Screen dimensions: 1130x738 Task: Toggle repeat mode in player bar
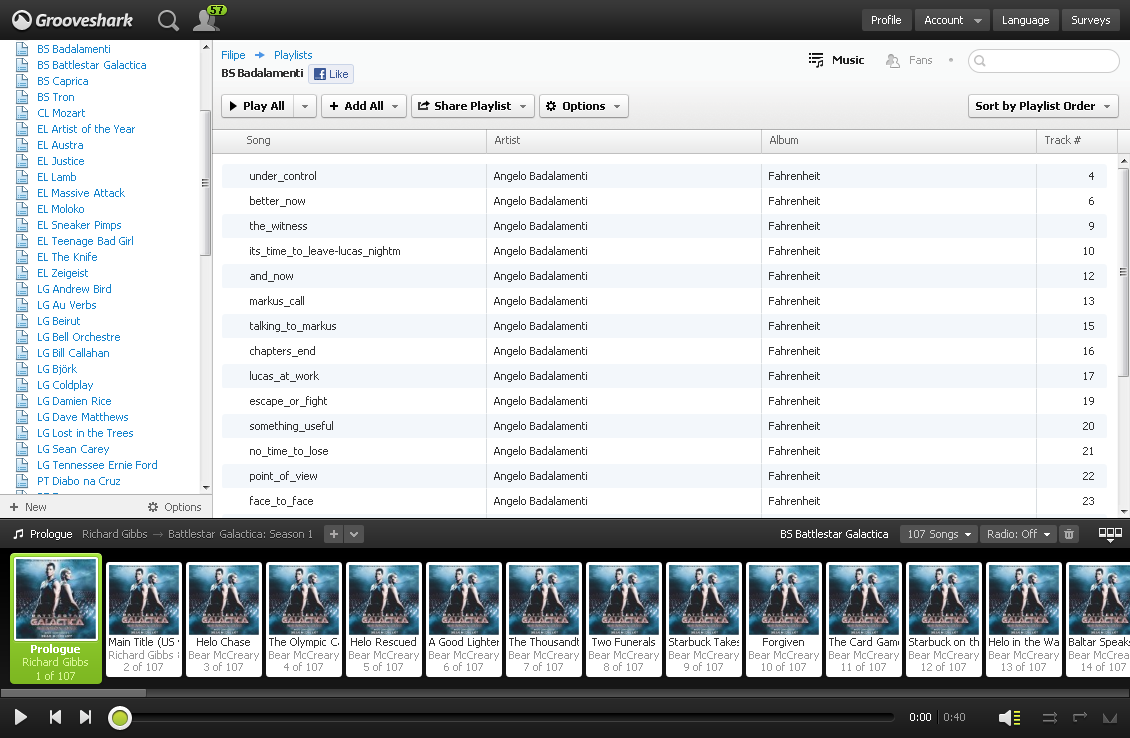pos(1080,717)
